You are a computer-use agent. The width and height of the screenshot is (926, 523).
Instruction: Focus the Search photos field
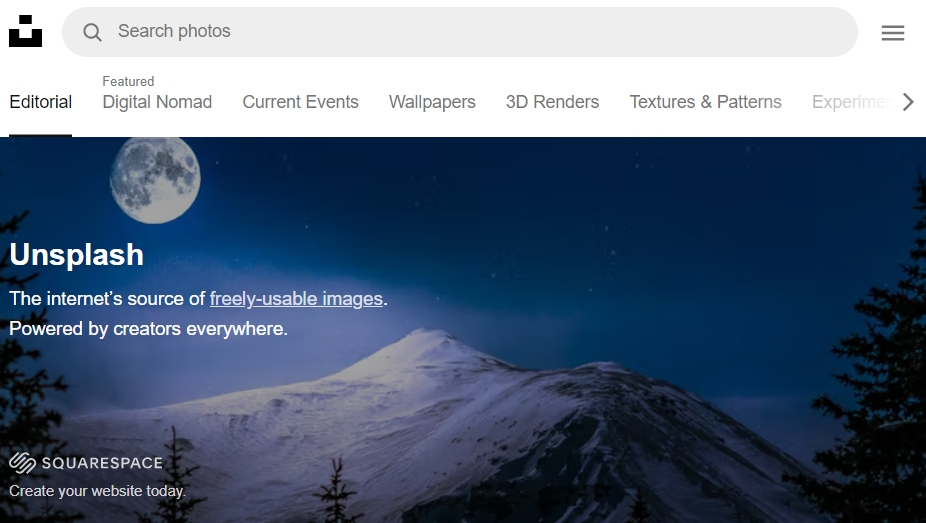point(470,32)
